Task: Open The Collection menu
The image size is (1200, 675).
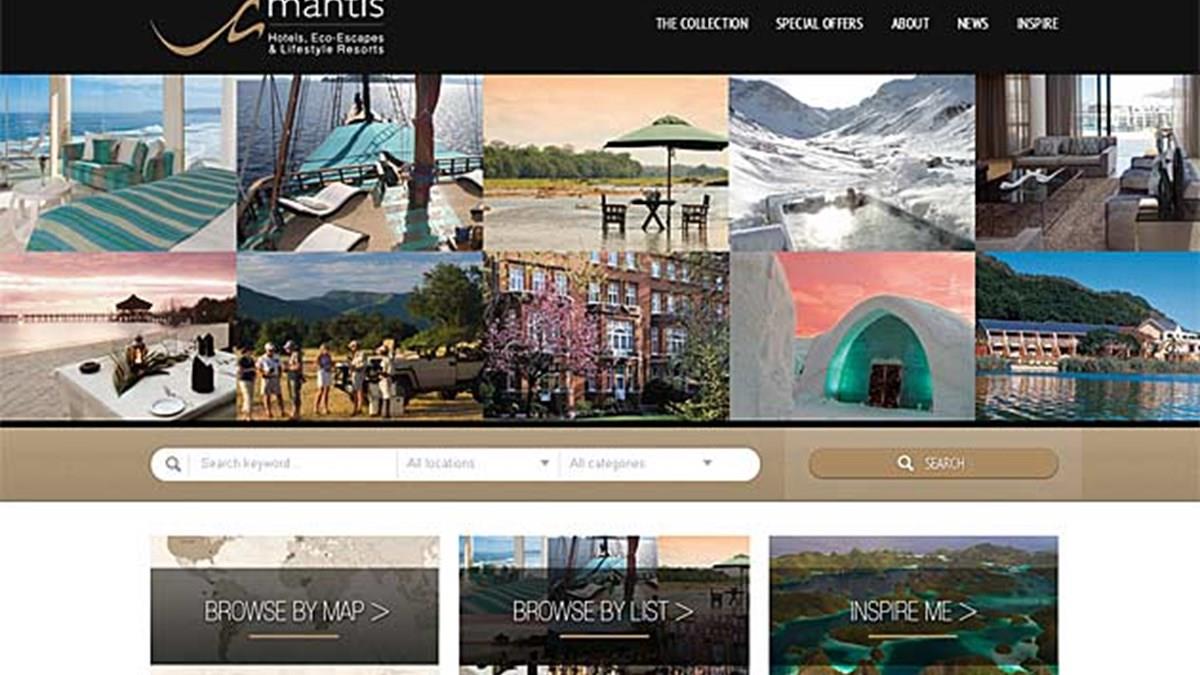Action: click(701, 23)
